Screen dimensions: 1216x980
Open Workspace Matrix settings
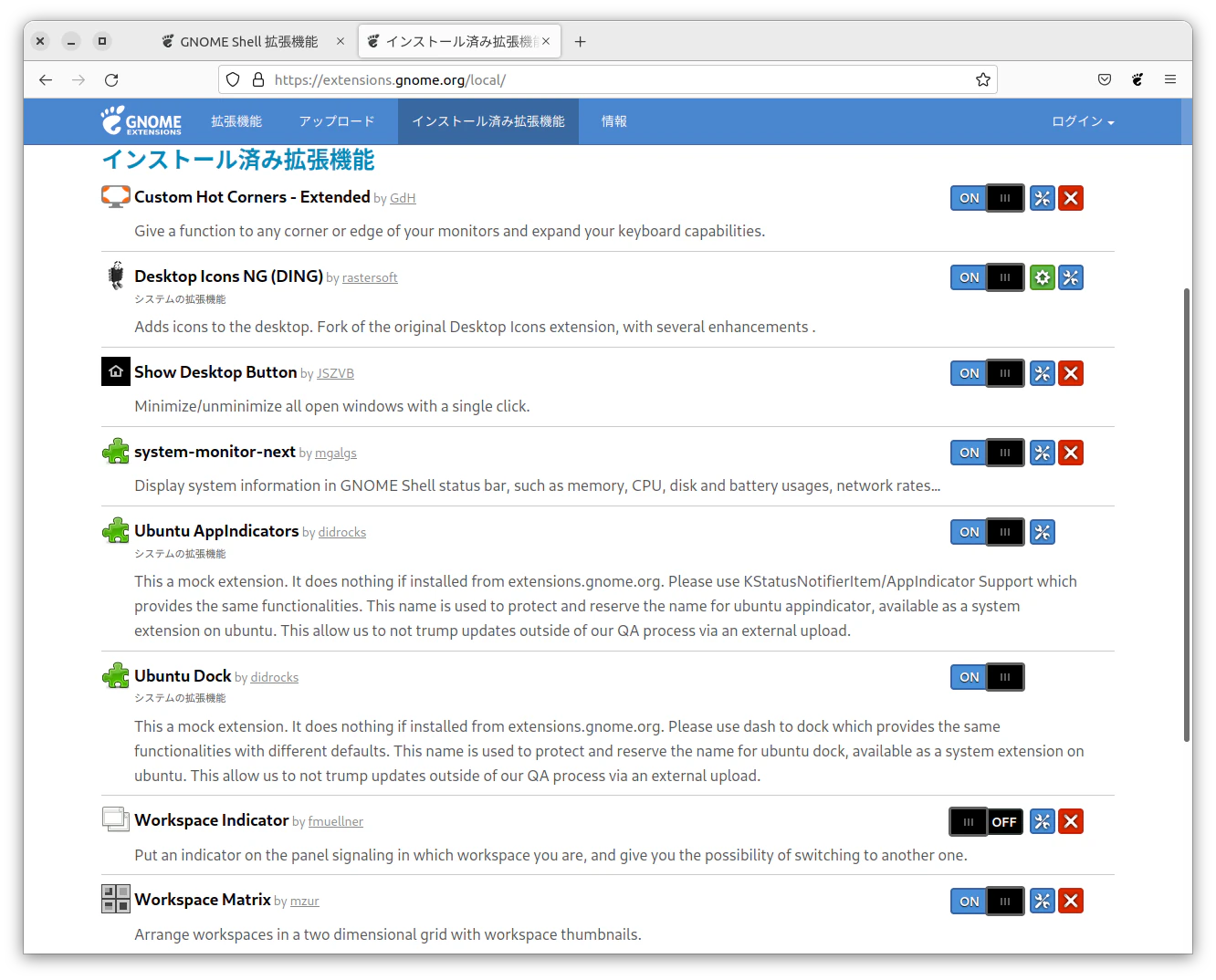pos(1043,901)
